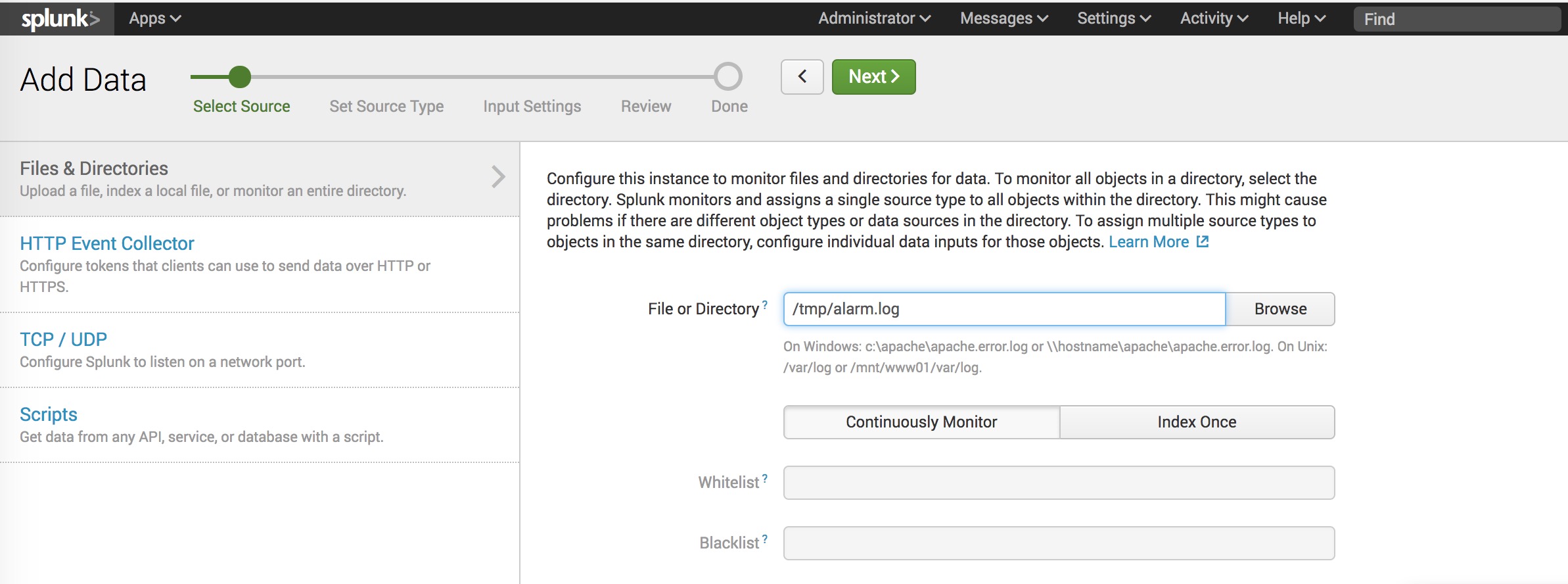
Task: Click the Select Source progress step dot
Action: [240, 77]
